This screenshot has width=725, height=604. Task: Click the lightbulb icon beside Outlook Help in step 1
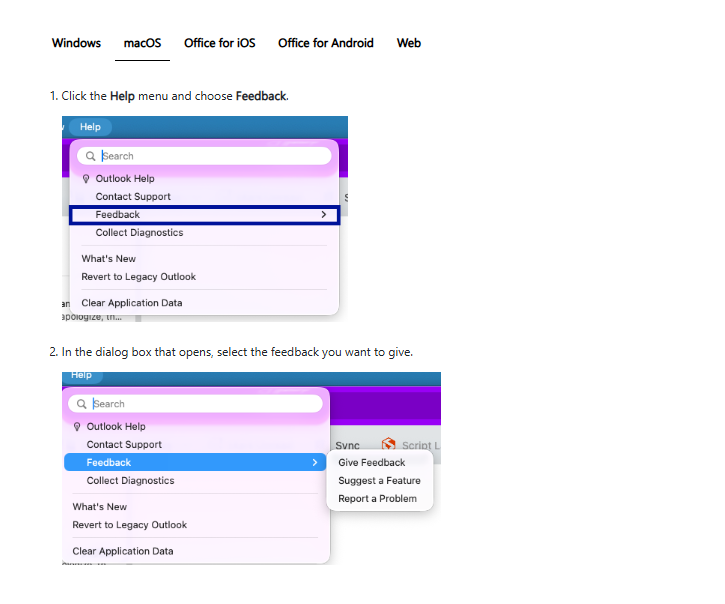(86, 179)
